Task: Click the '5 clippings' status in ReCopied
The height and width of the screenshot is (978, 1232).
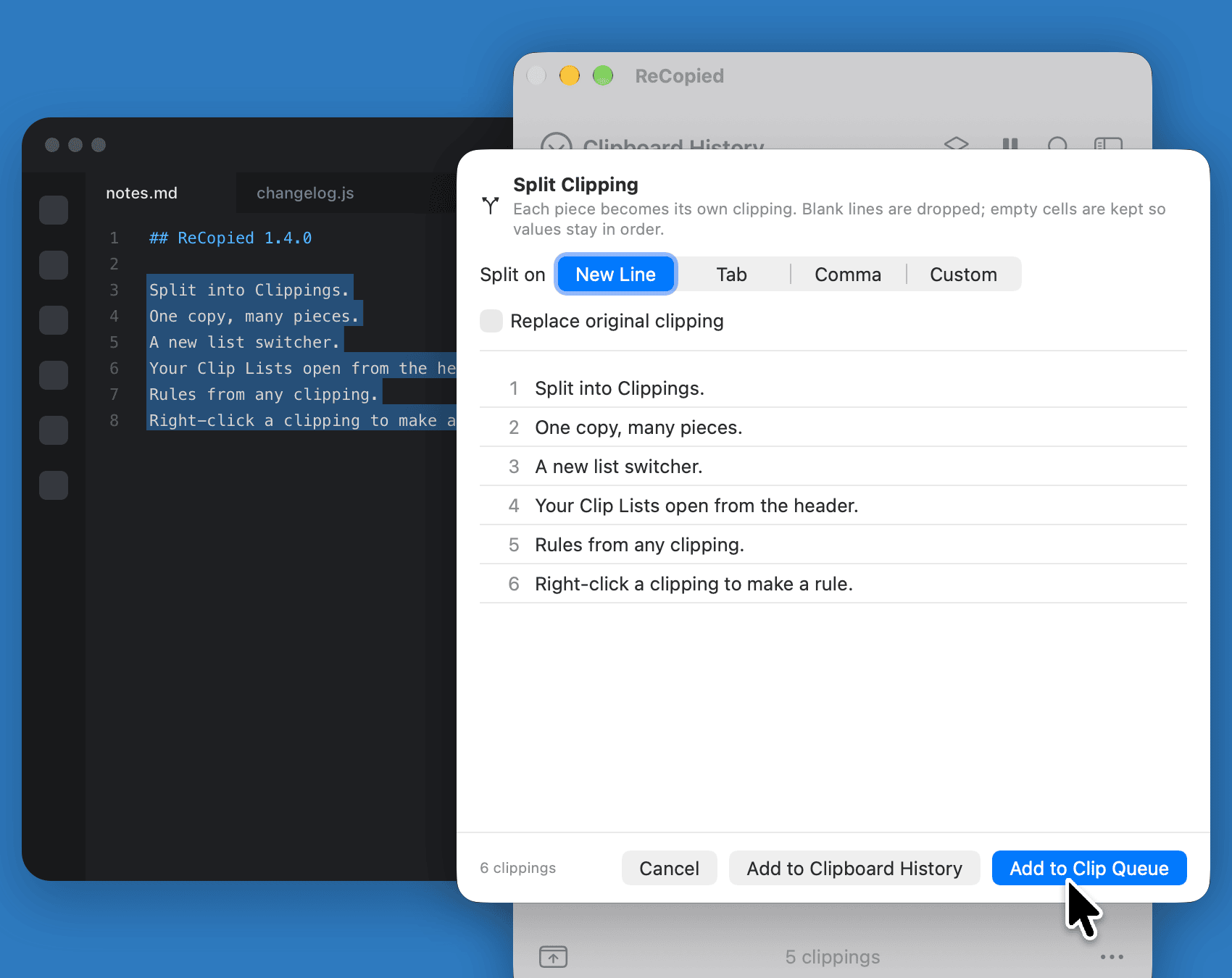Action: coord(833,957)
